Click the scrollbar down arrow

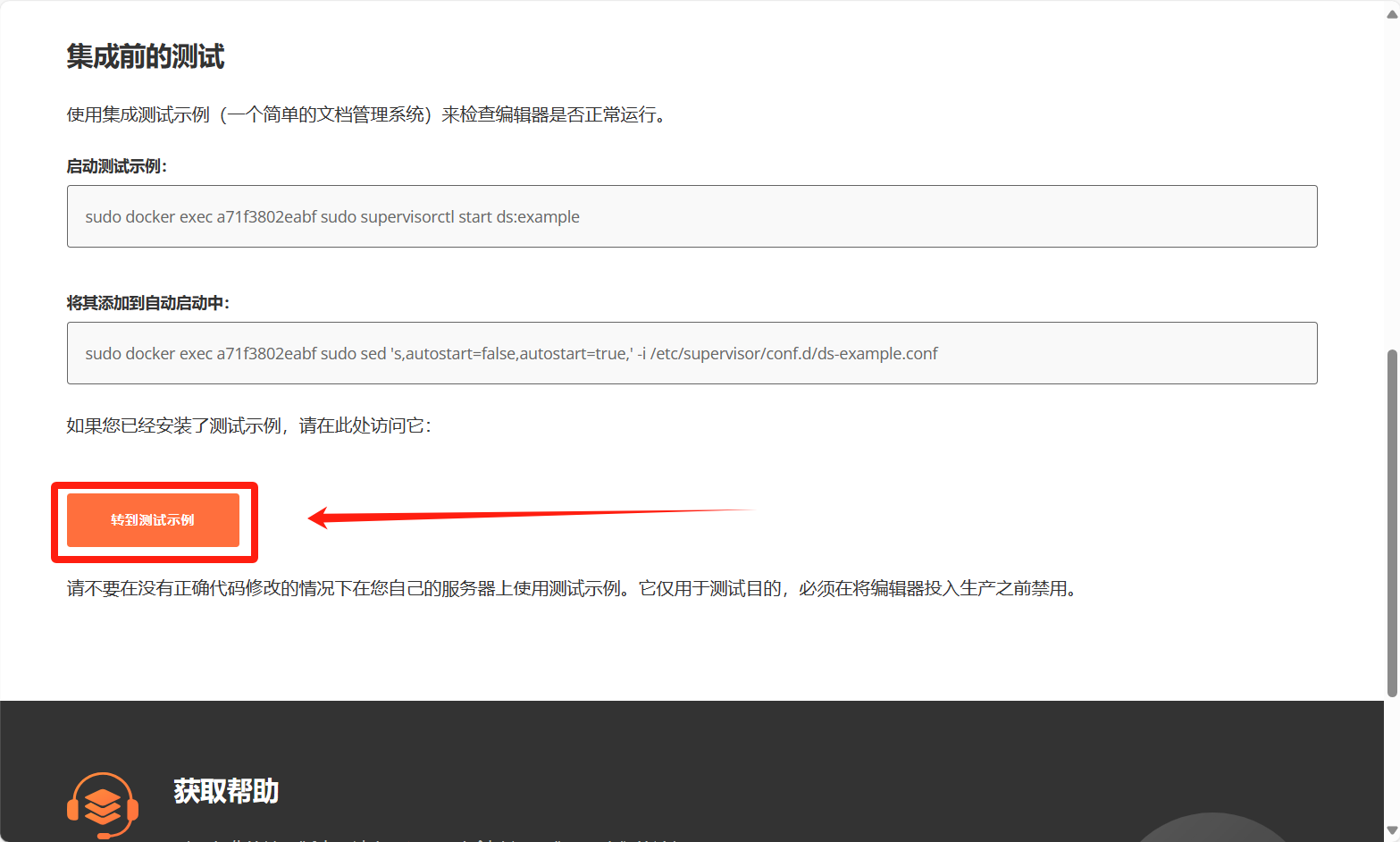pyautogui.click(x=1391, y=830)
